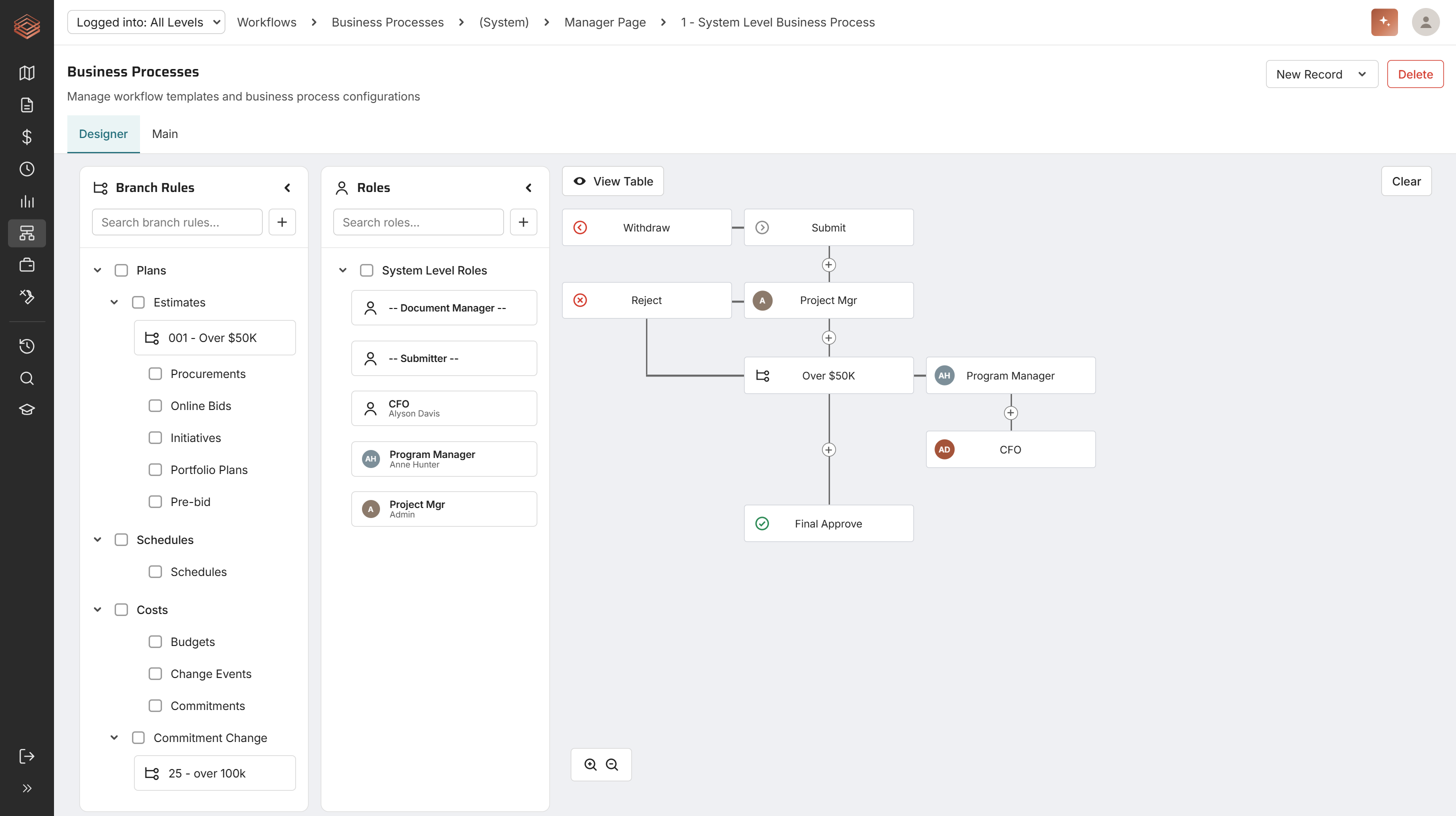This screenshot has width=1456, height=816.
Task: Click the Search roles input field
Action: 417,222
